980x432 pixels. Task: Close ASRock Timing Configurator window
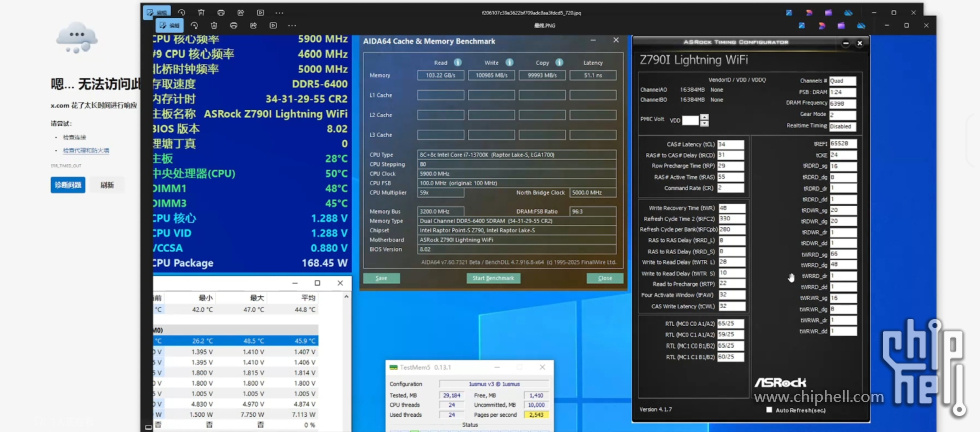tap(860, 43)
